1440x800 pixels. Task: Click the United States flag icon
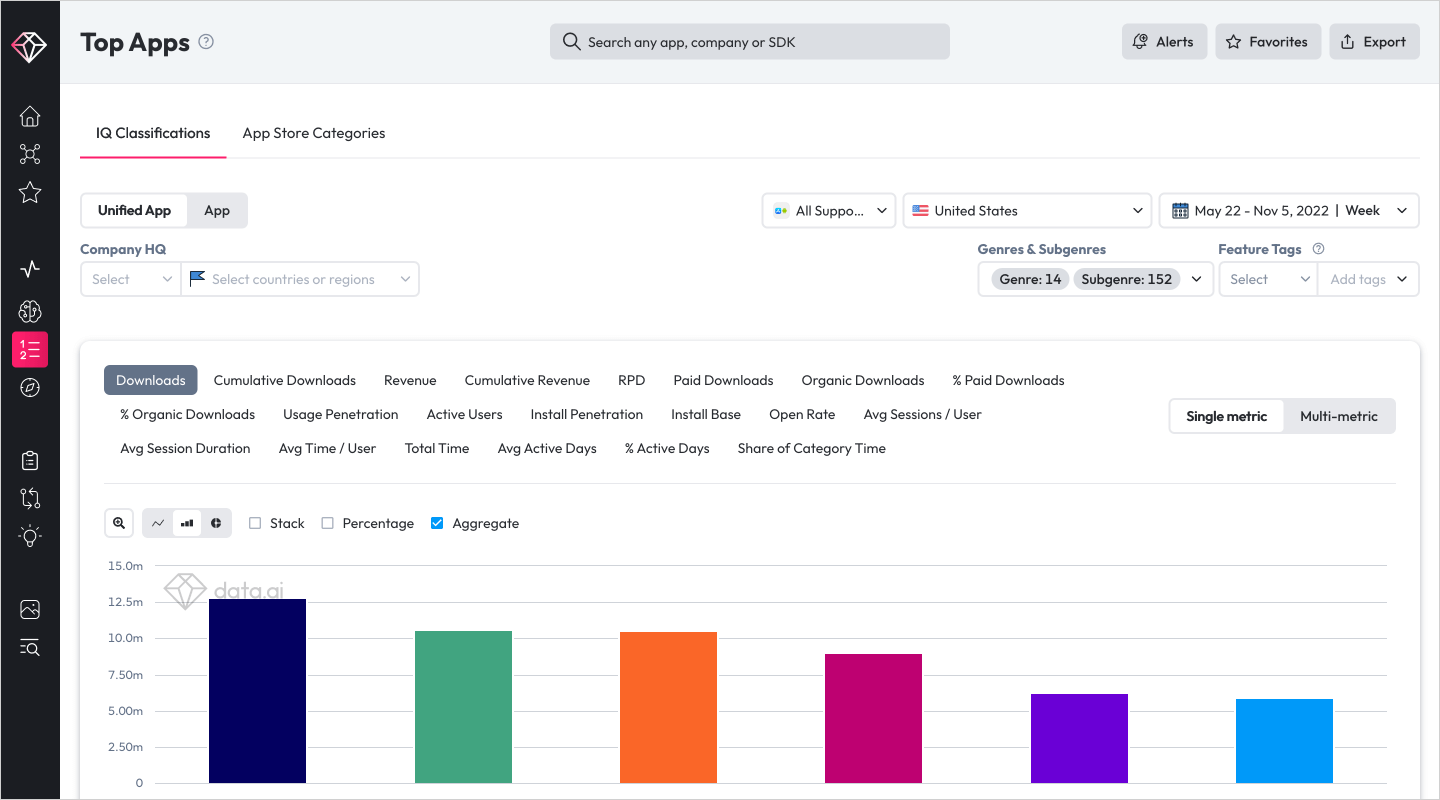point(920,211)
